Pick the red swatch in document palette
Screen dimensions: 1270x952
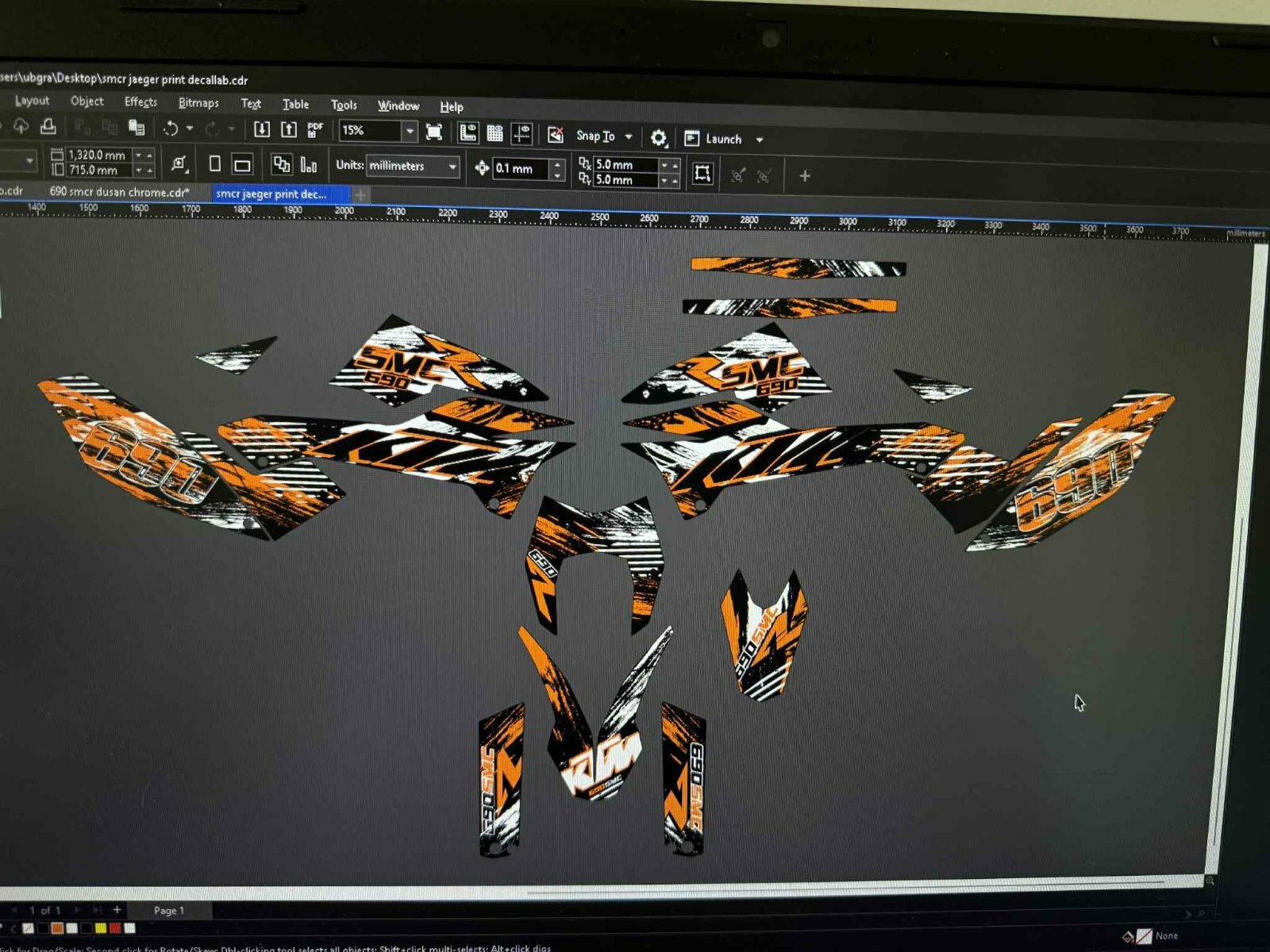click(115, 927)
